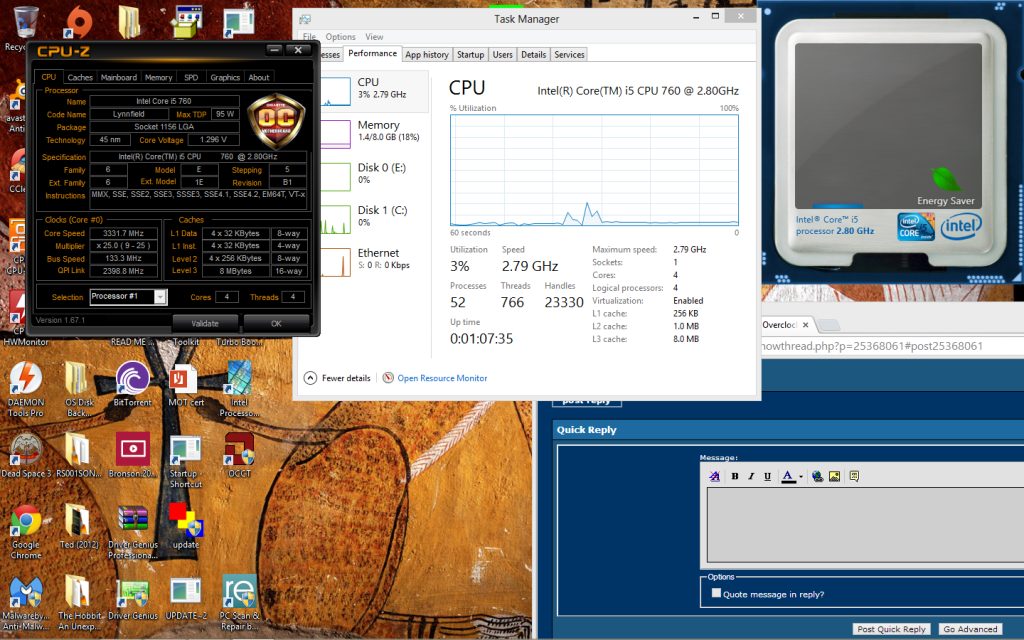Launch the Driver Genius shortcut

[133, 591]
